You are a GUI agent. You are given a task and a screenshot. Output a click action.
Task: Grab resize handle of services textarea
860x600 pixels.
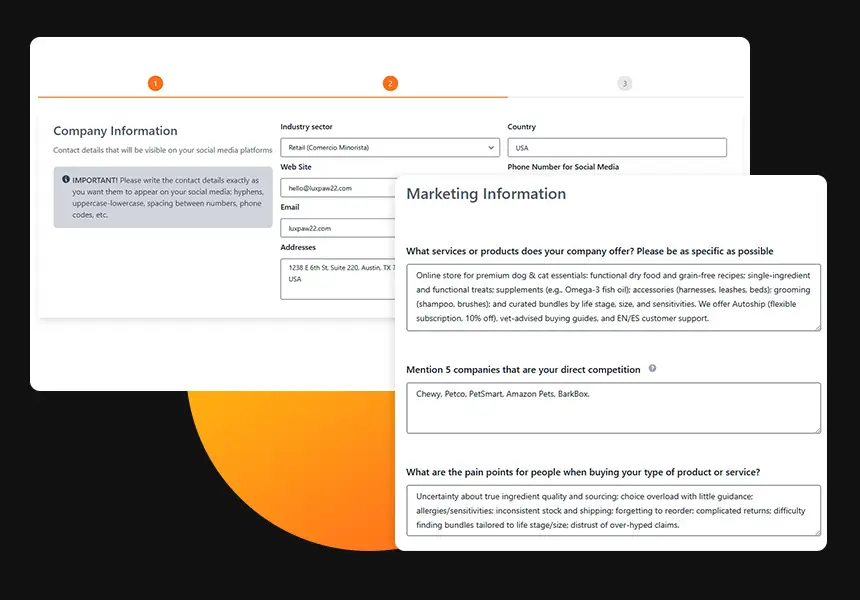(816, 326)
